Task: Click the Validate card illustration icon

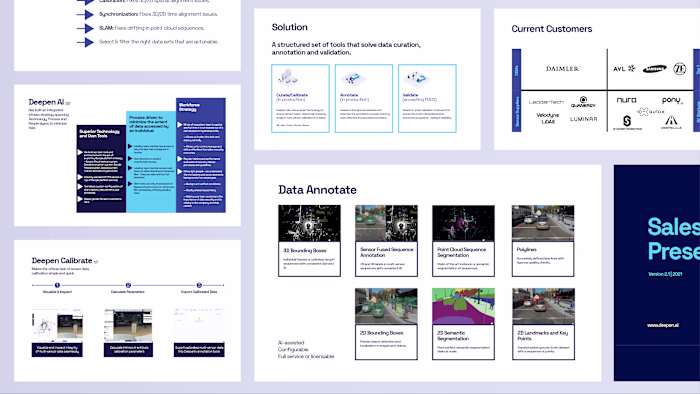Action: coord(416,79)
